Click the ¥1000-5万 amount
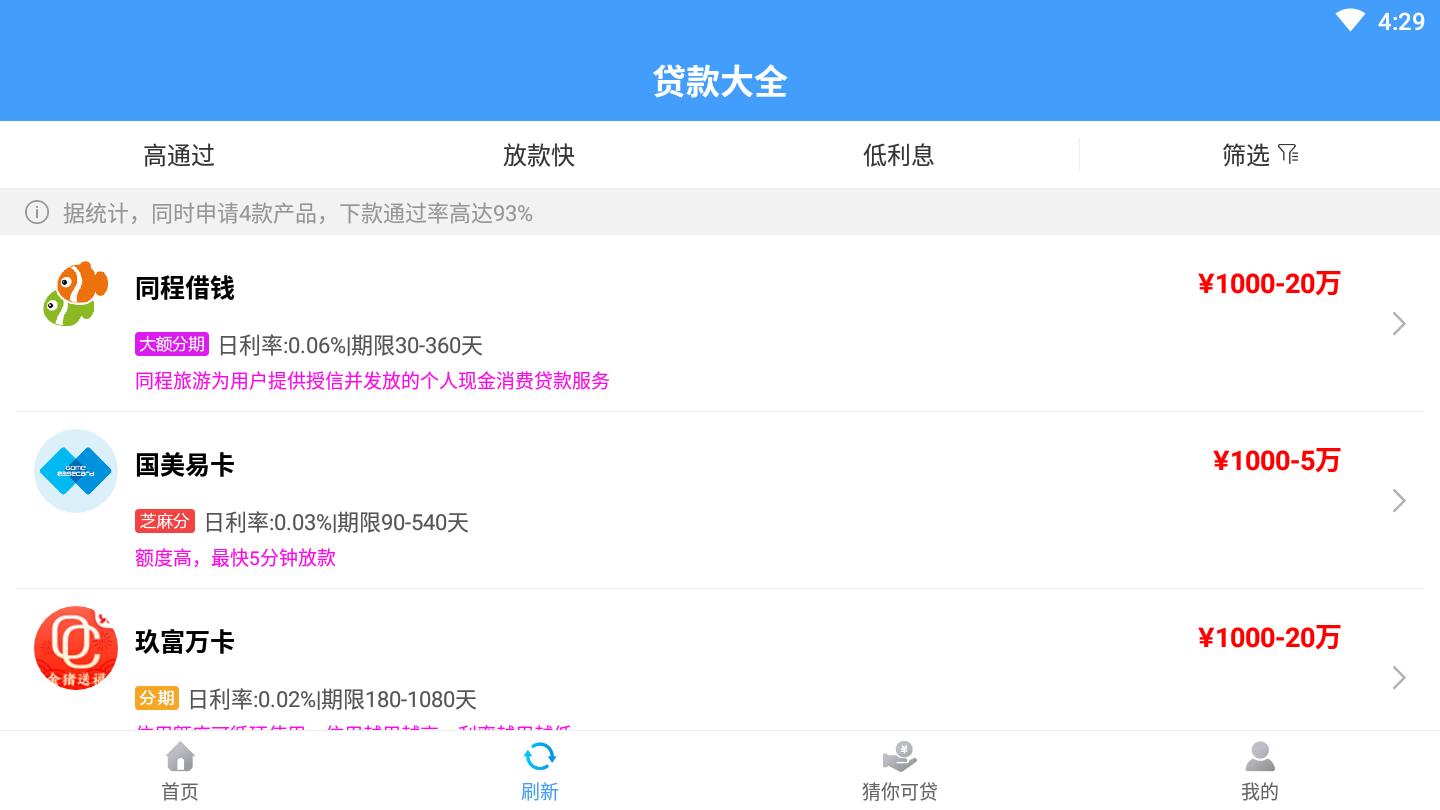 click(1276, 461)
